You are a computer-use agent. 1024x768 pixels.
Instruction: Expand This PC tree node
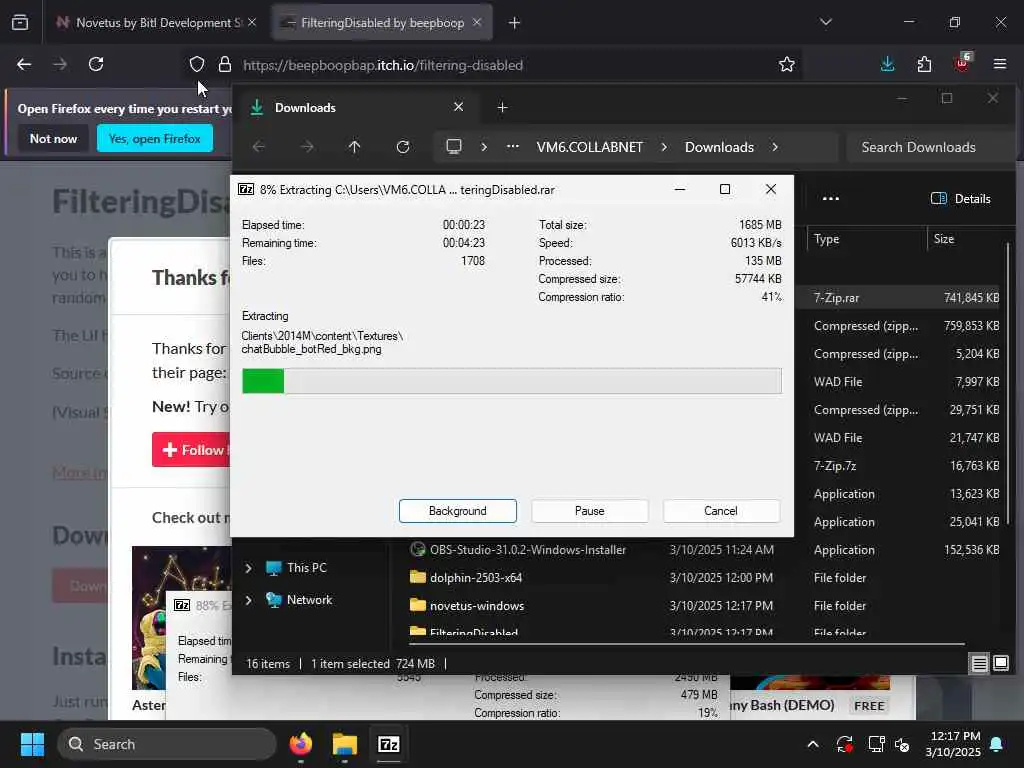248,568
